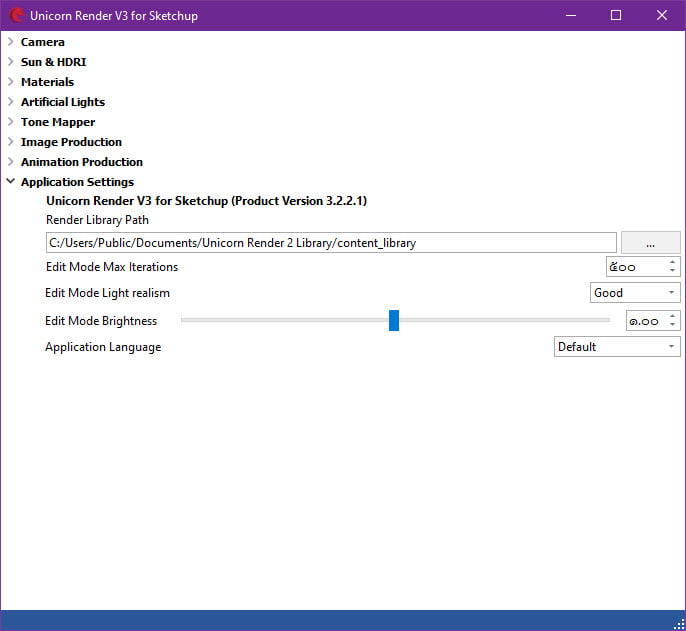Open the Materials heading

pyautogui.click(x=47, y=82)
